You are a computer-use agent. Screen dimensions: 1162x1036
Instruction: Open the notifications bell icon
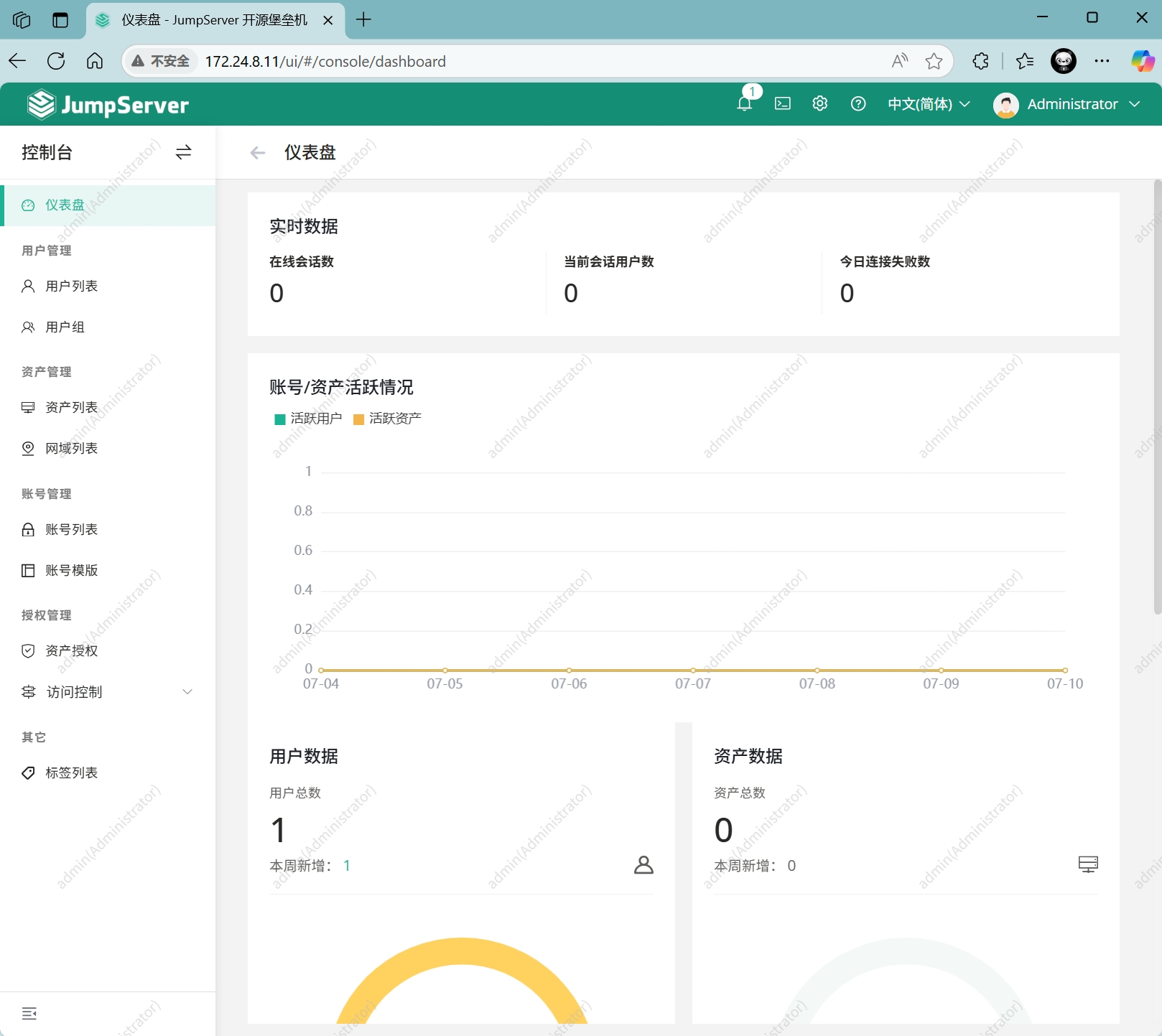[x=745, y=104]
